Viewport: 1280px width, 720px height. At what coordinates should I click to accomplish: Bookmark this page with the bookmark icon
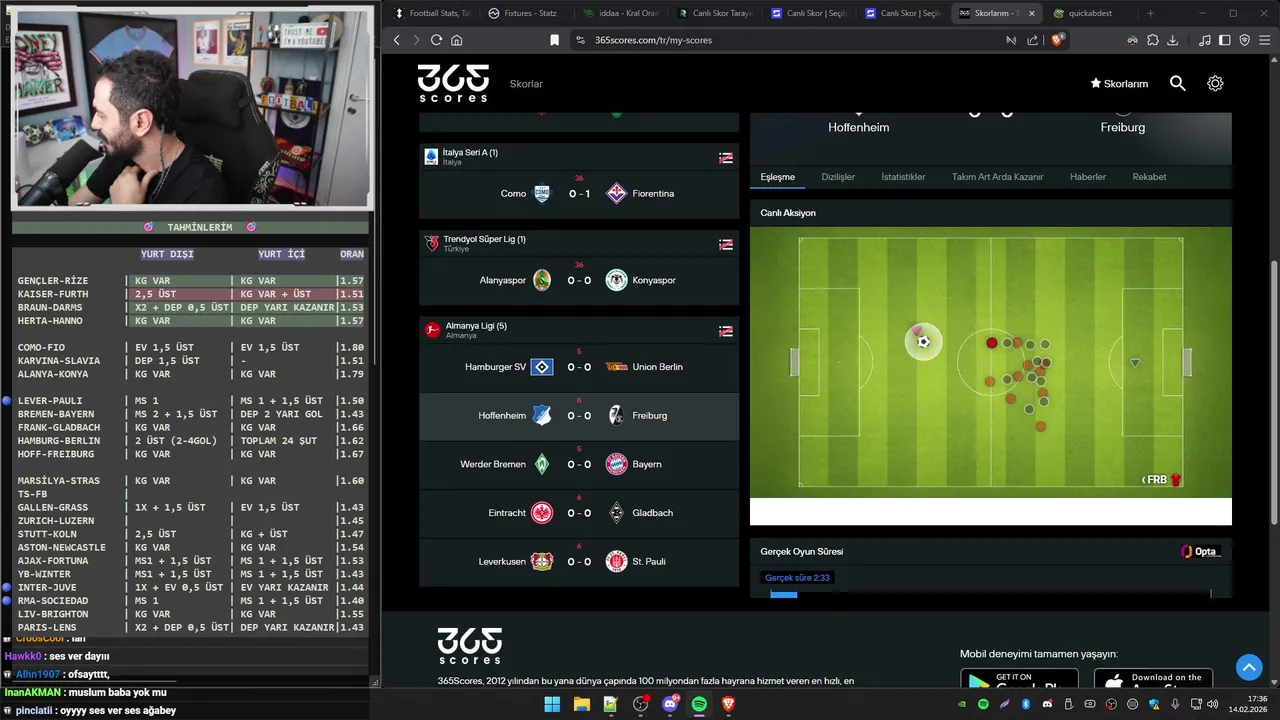pos(555,40)
